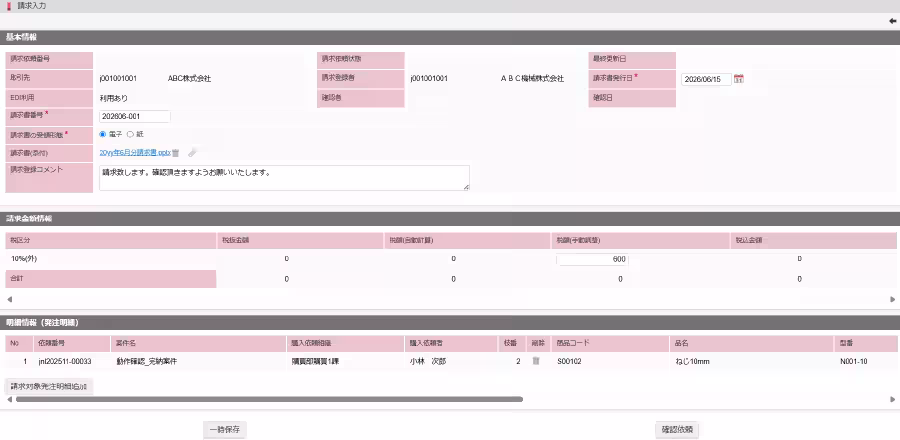Viewport: 900px width, 440px height.
Task: Click the 請求入力 page title
Action: (x=32, y=6)
